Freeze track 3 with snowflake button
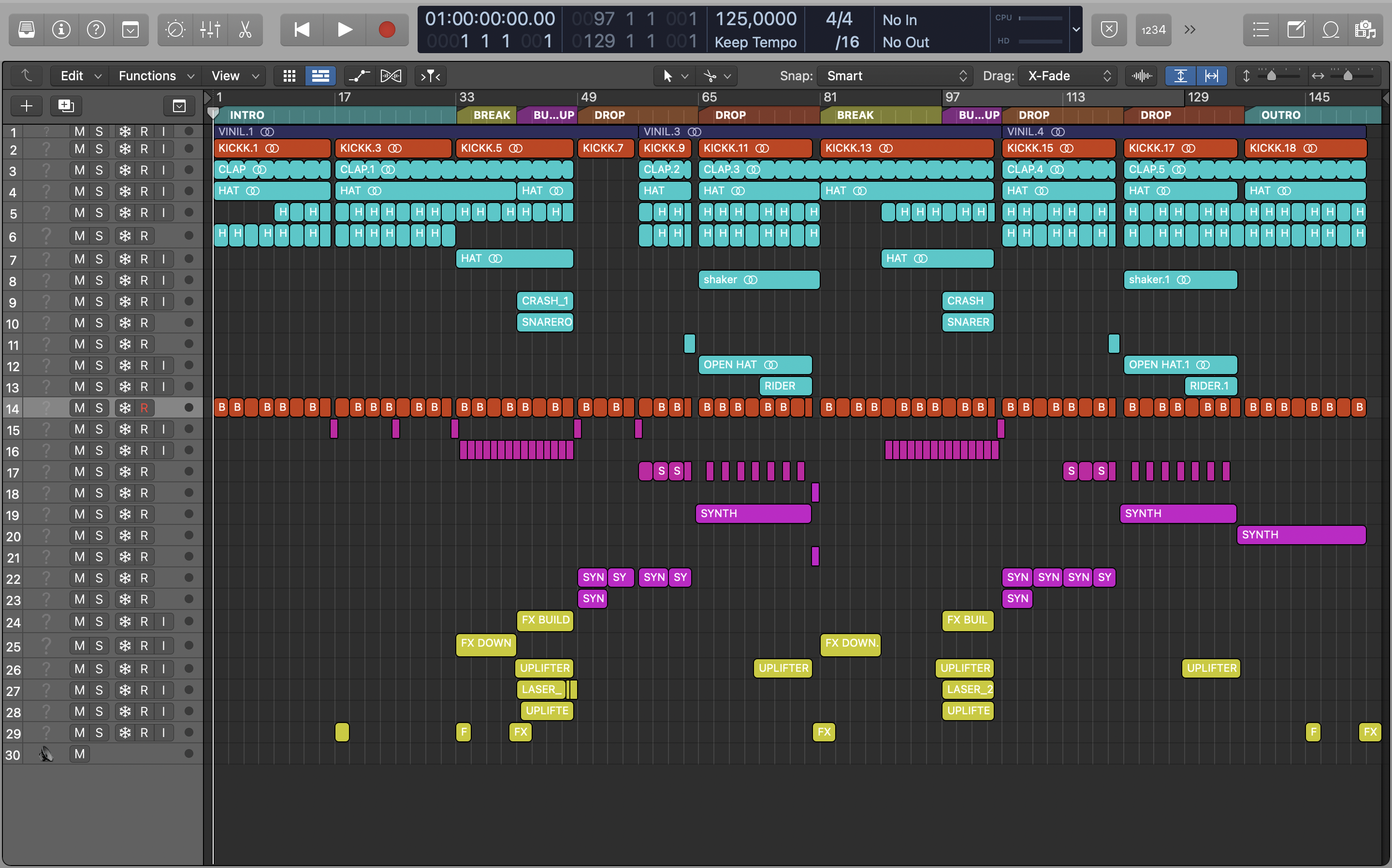Screen dimensions: 1392x868 tap(125, 170)
